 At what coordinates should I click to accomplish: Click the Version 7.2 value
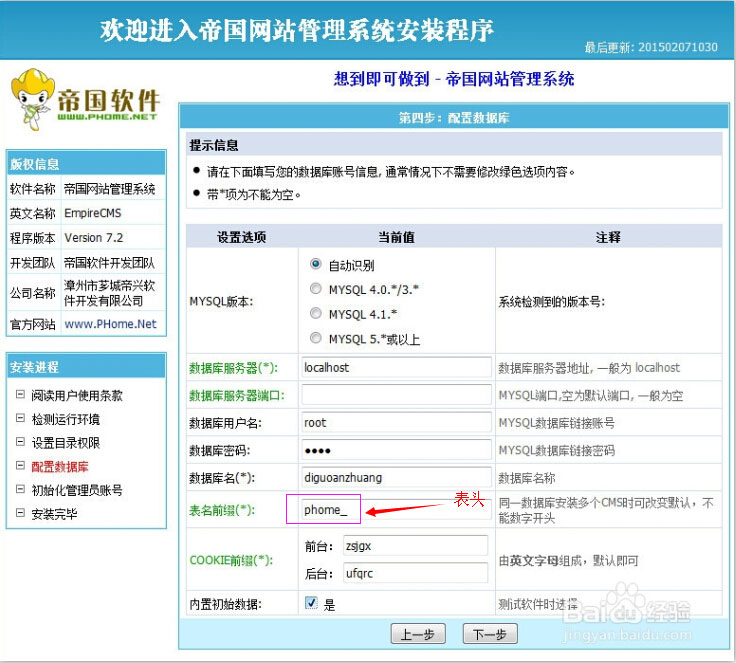pos(93,238)
